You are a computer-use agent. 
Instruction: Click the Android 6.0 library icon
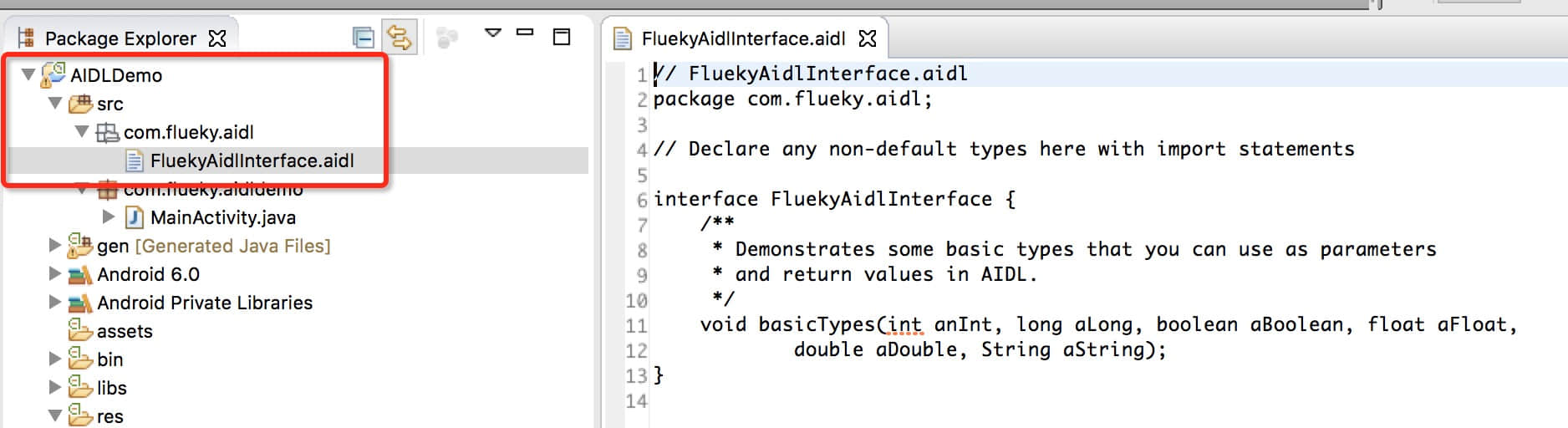click(x=79, y=274)
